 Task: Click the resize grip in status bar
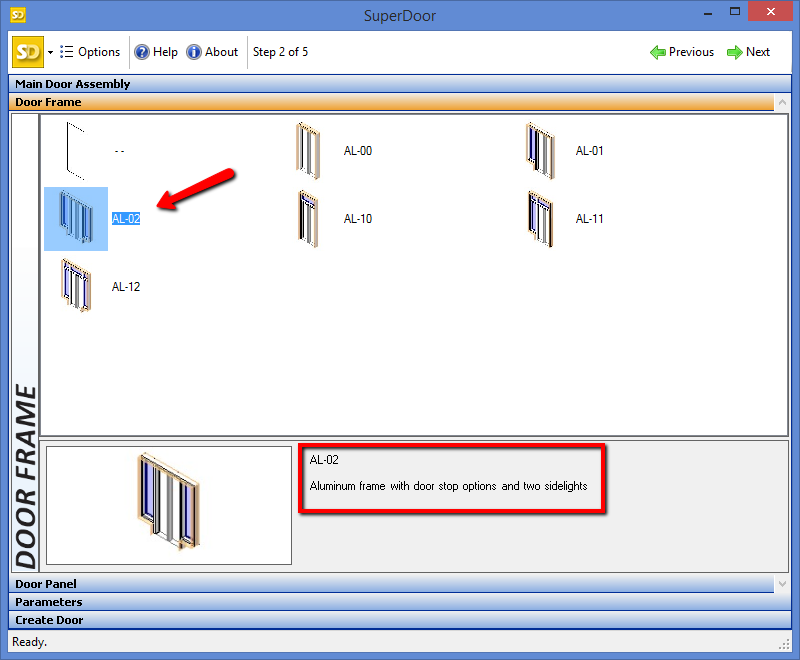coord(784,645)
